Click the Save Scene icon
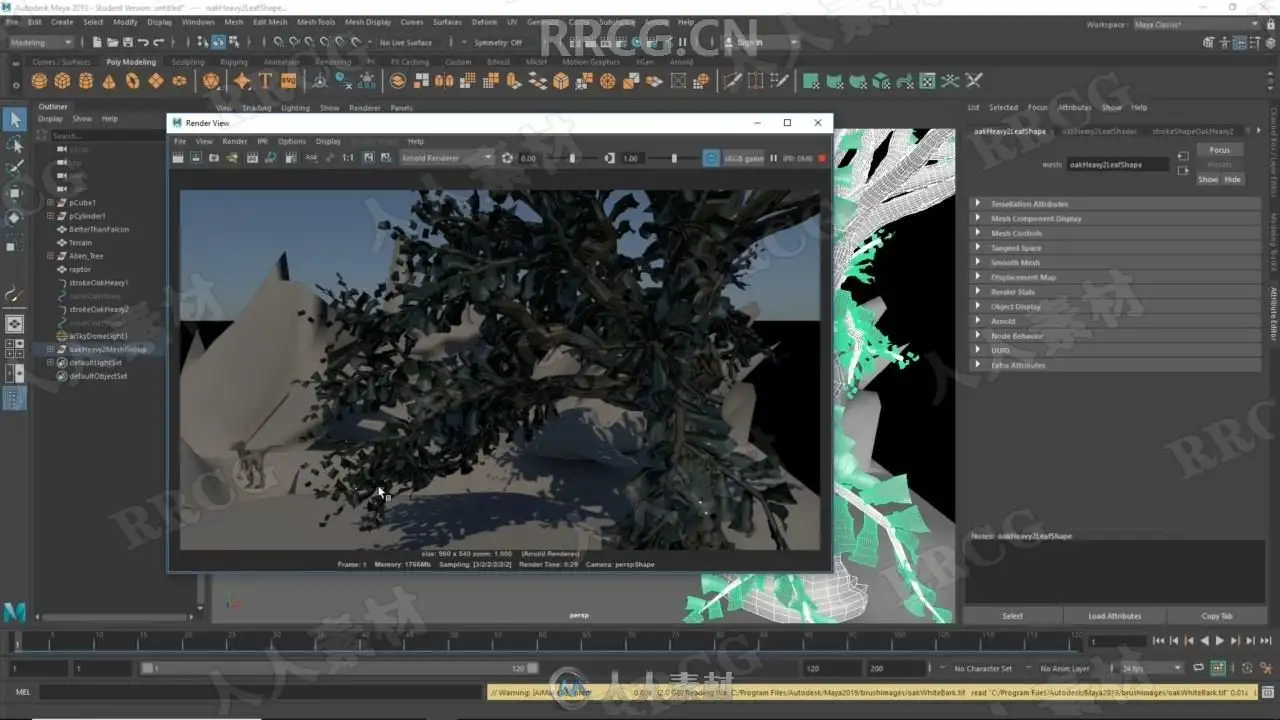 (128, 42)
